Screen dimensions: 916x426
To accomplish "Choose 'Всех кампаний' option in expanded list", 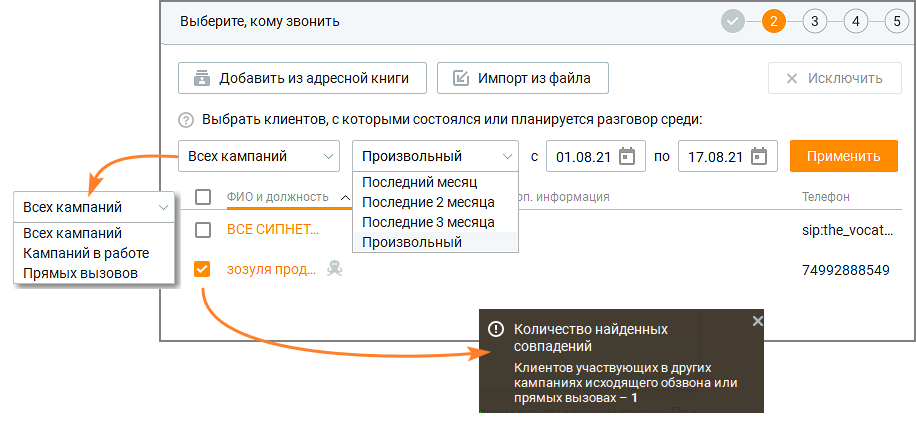I will click(94, 233).
